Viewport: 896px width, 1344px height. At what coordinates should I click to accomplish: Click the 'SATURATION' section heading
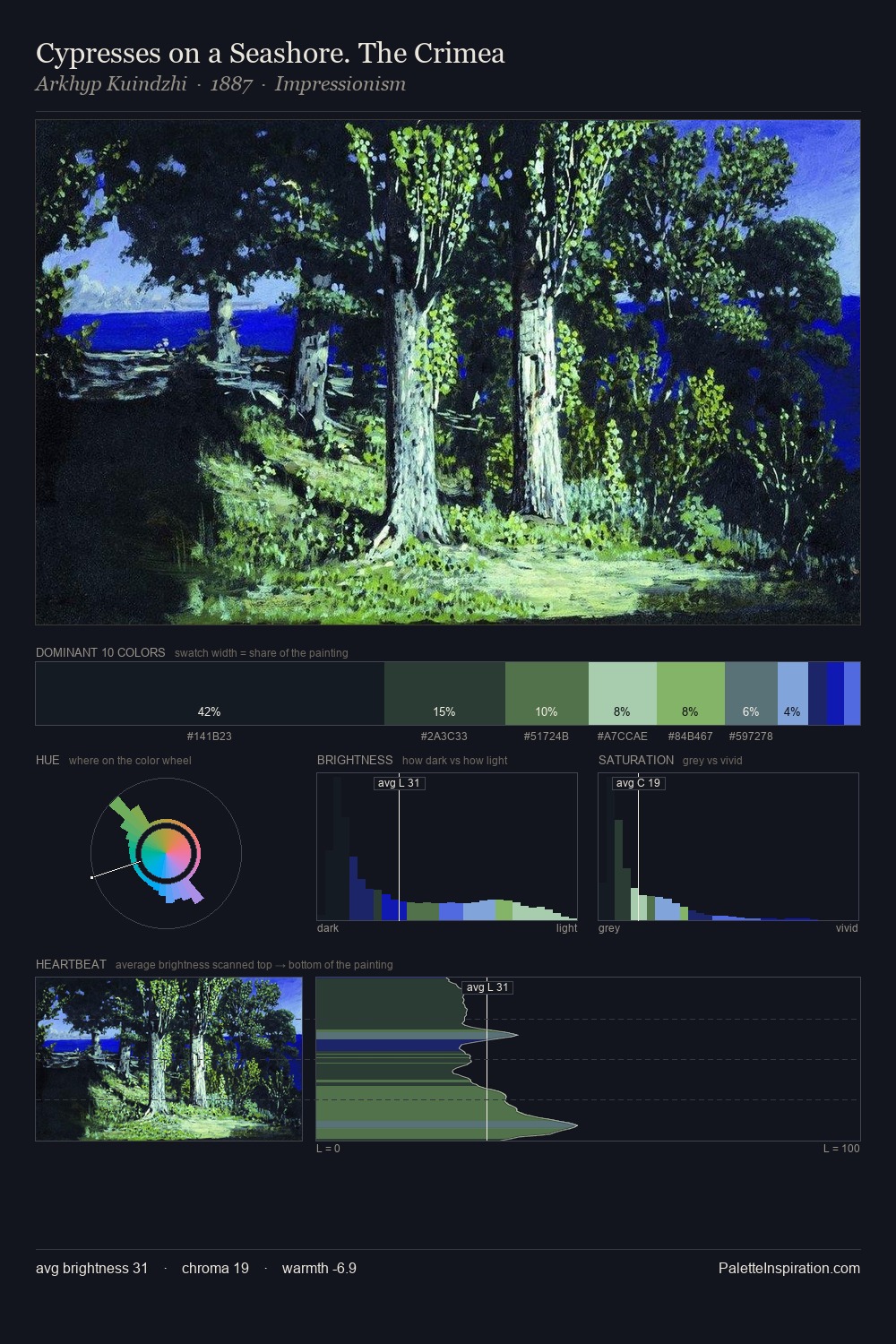click(x=636, y=760)
